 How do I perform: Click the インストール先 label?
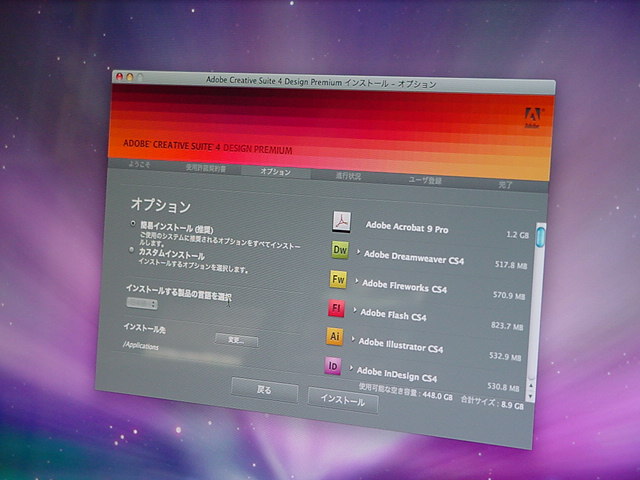pyautogui.click(x=144, y=328)
